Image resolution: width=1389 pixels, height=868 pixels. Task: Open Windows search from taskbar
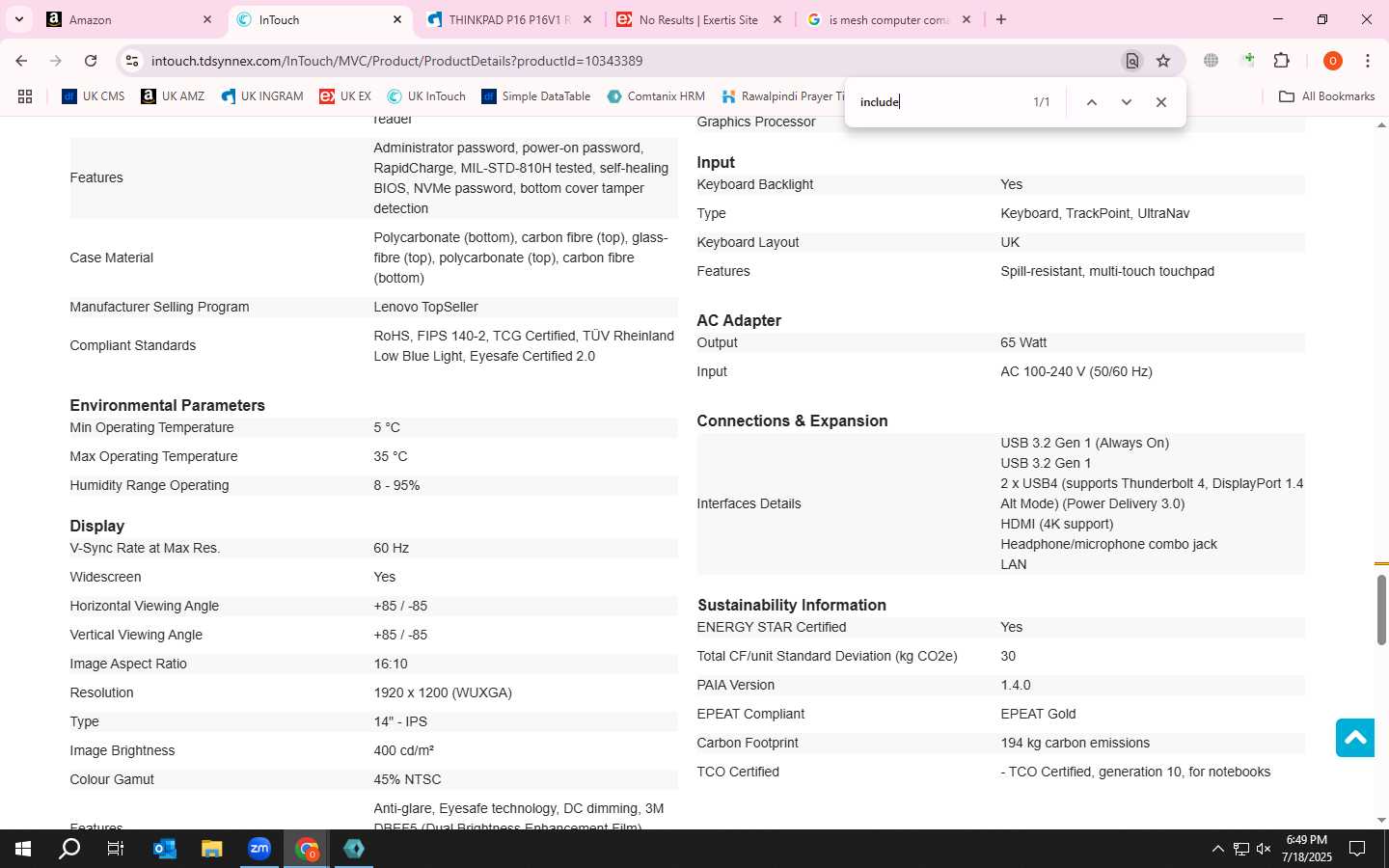tap(69, 849)
